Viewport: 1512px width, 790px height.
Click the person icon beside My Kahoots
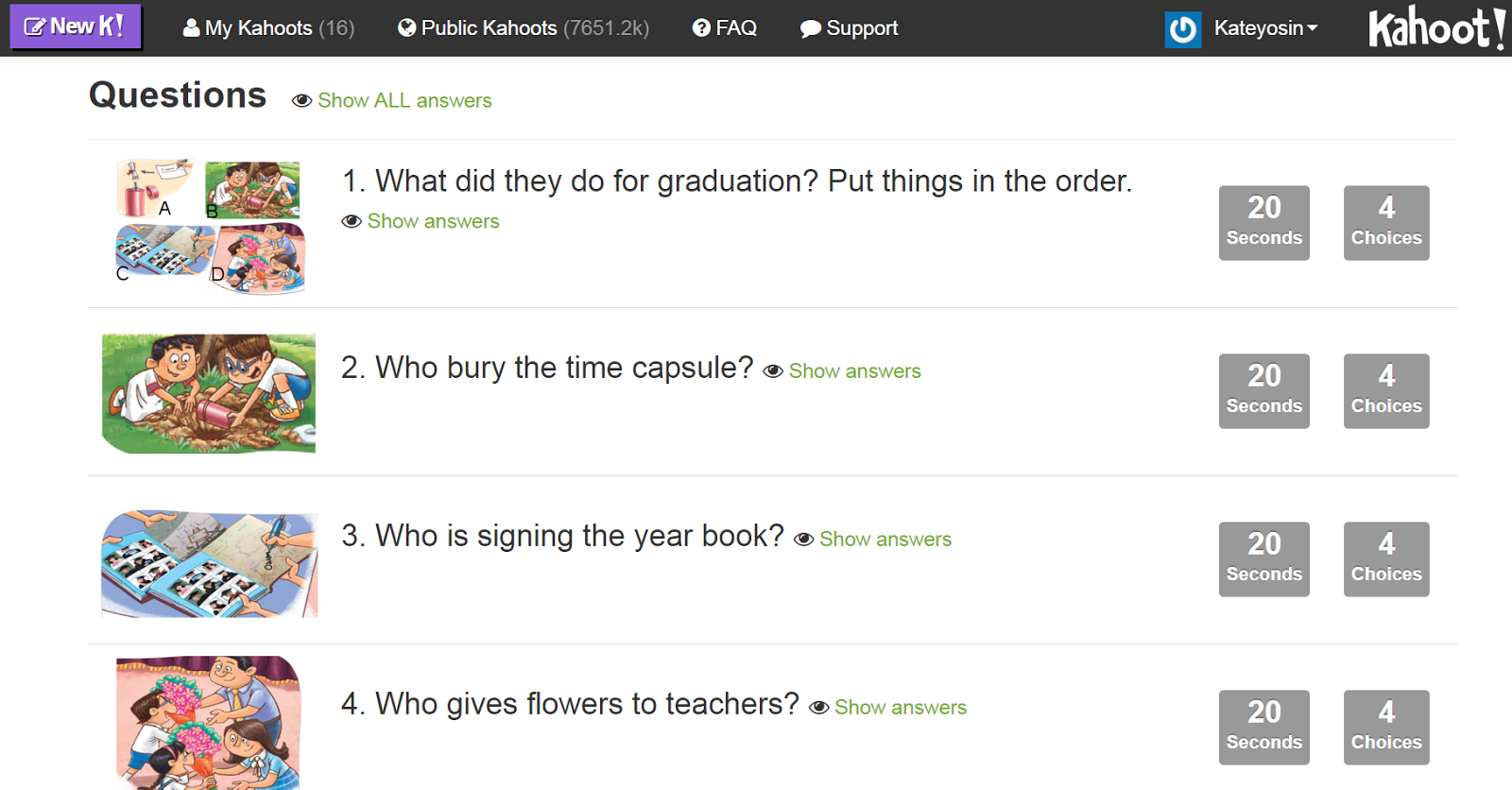coord(191,27)
